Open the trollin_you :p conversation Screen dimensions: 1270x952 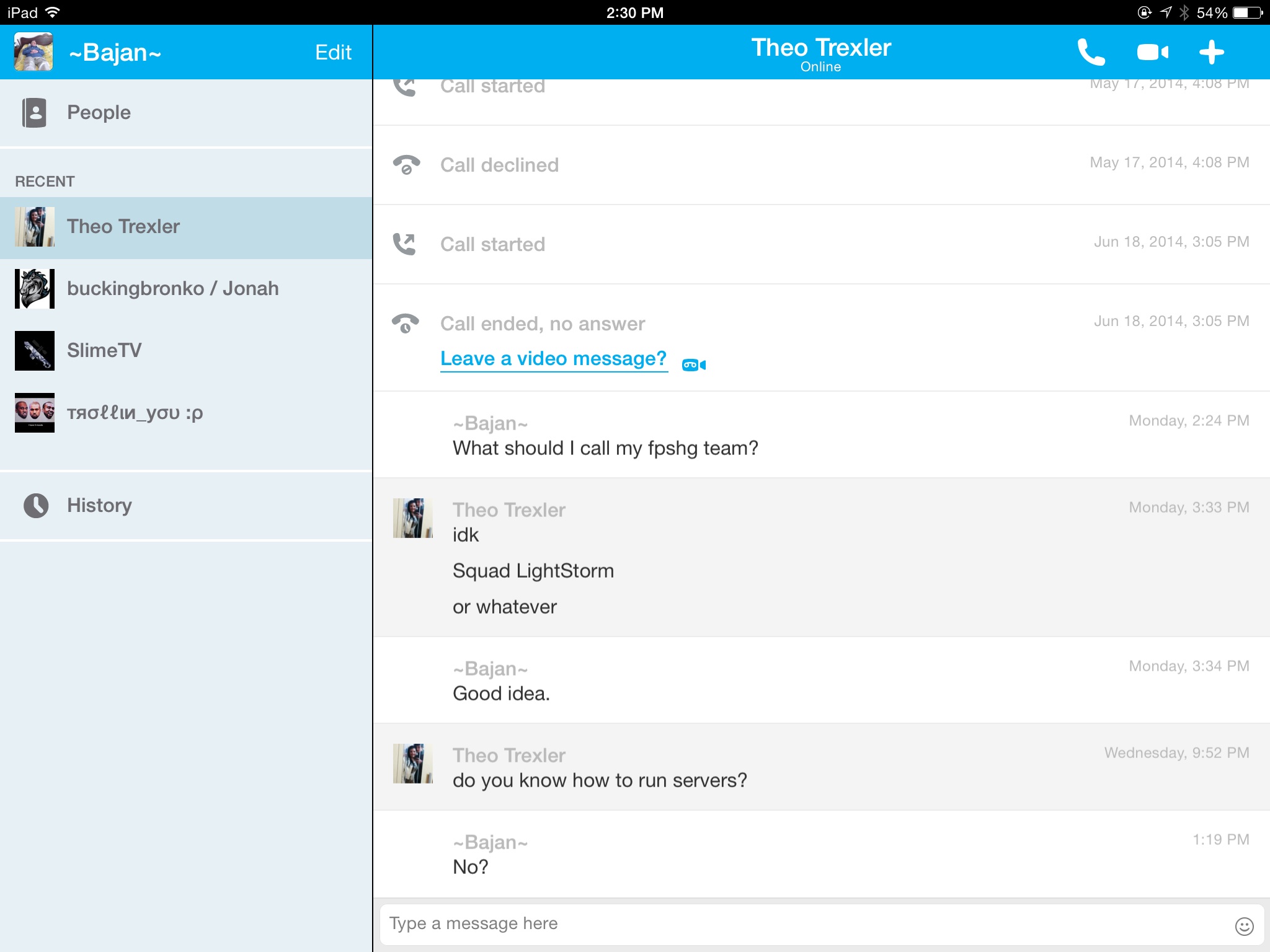coord(135,413)
